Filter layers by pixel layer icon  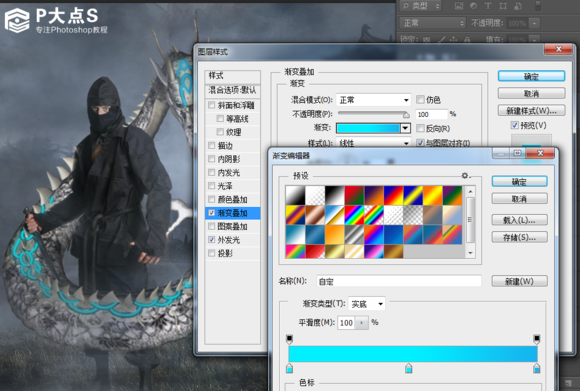[x=459, y=6]
